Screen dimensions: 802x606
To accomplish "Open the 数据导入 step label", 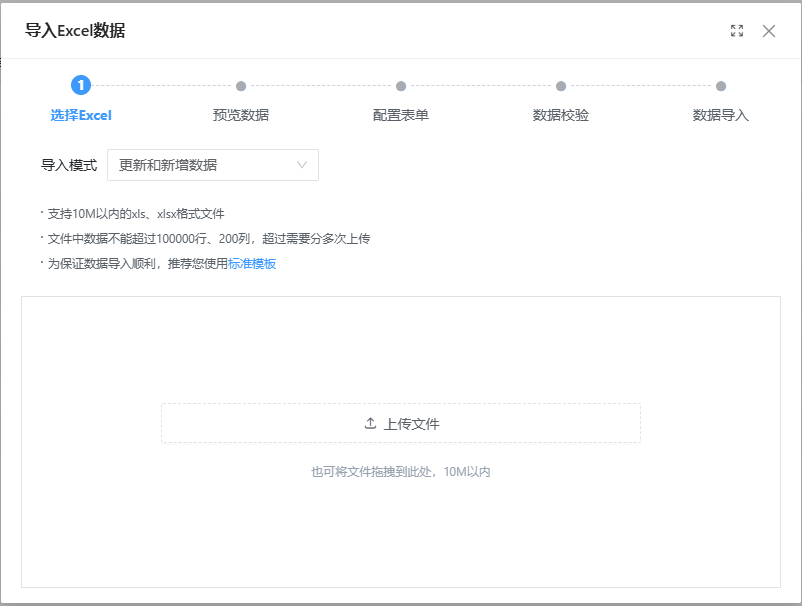I will 721,115.
